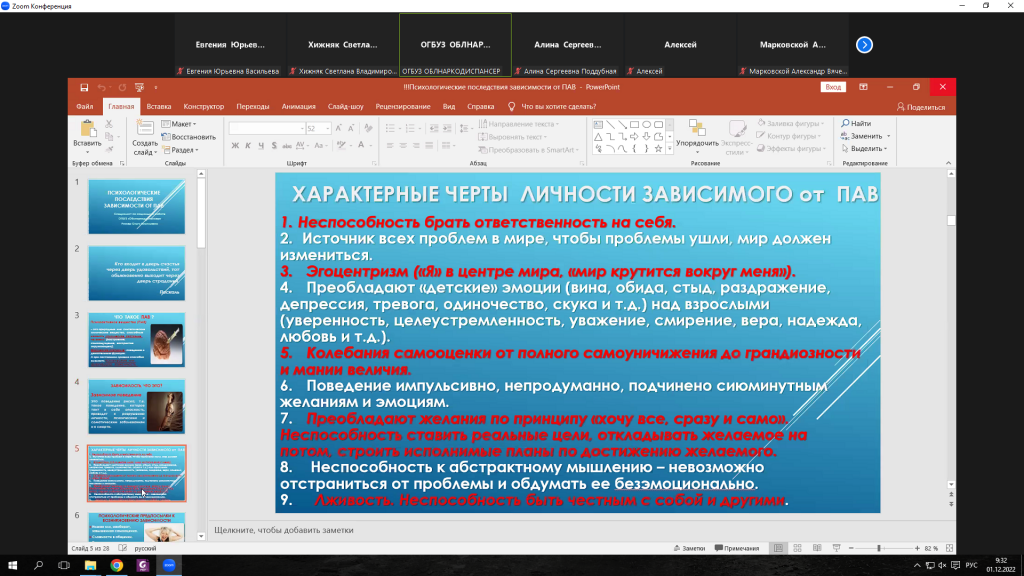Viewport: 1024px width, 576px height.
Task: Switch to the Transitions (Переходы) tab
Action: [253, 106]
